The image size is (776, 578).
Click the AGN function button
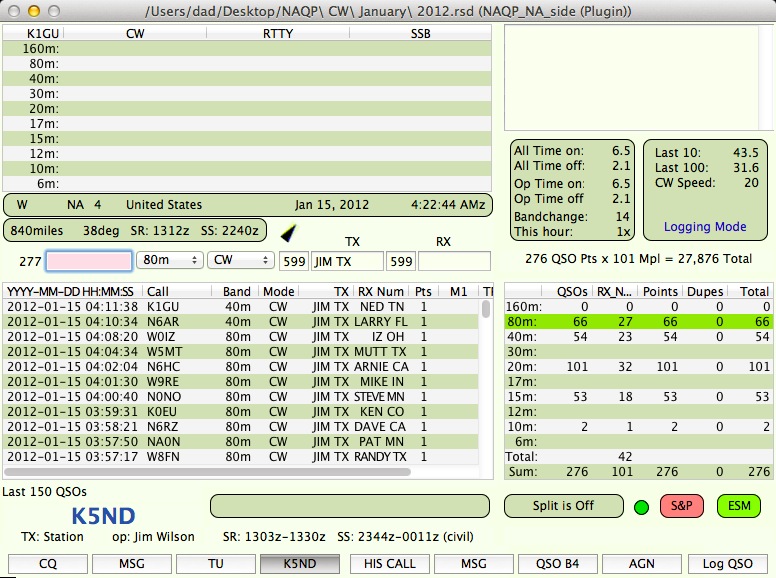pos(642,564)
